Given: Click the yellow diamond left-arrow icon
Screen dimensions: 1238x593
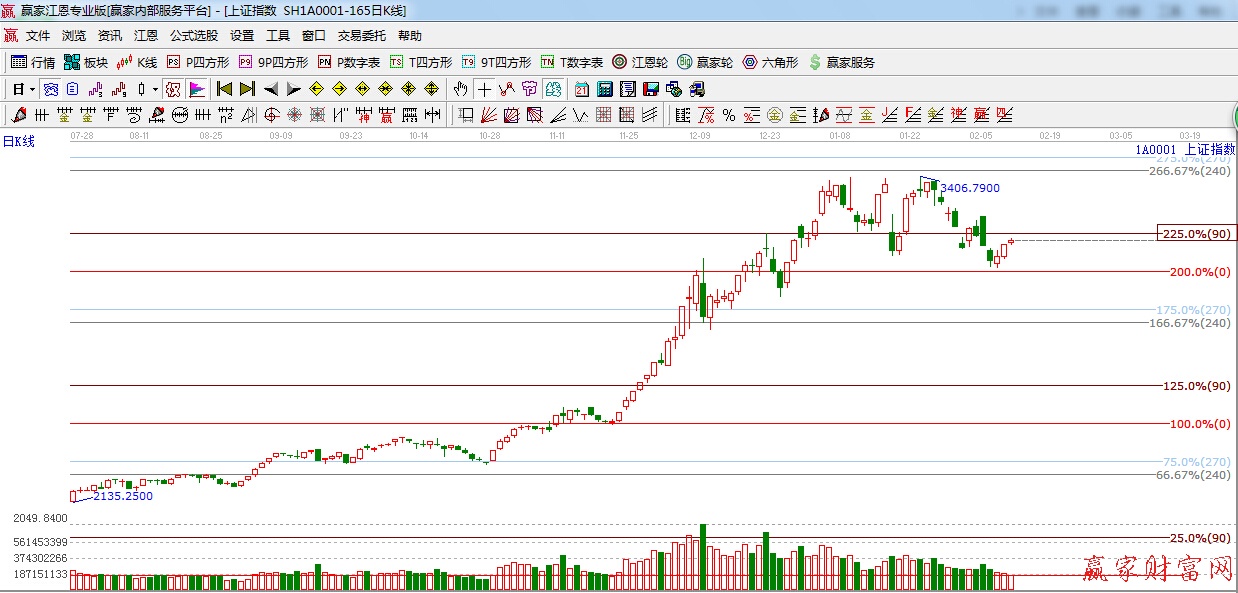Looking at the screenshot, I should pos(316,89).
